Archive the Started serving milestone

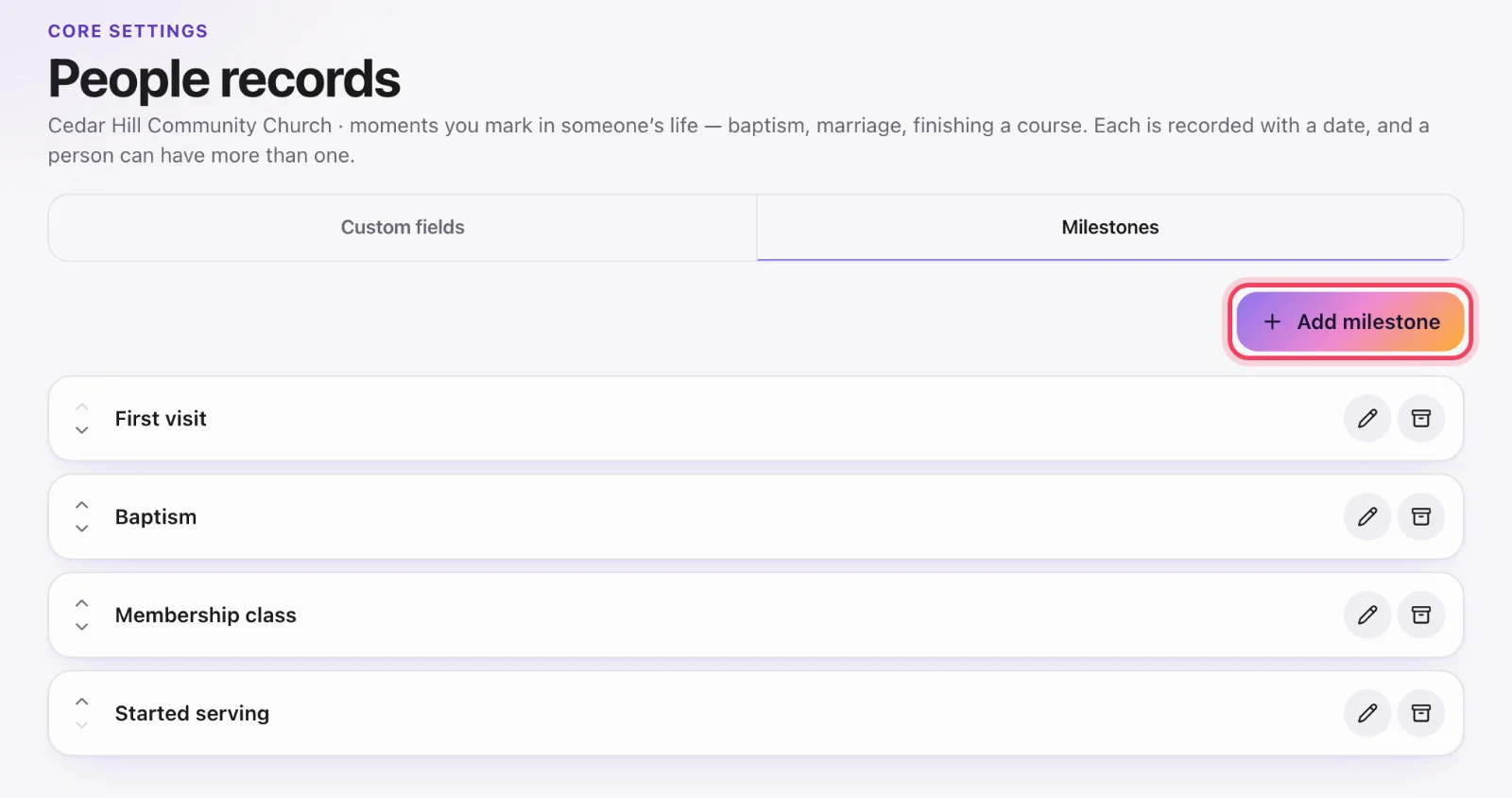pos(1421,714)
